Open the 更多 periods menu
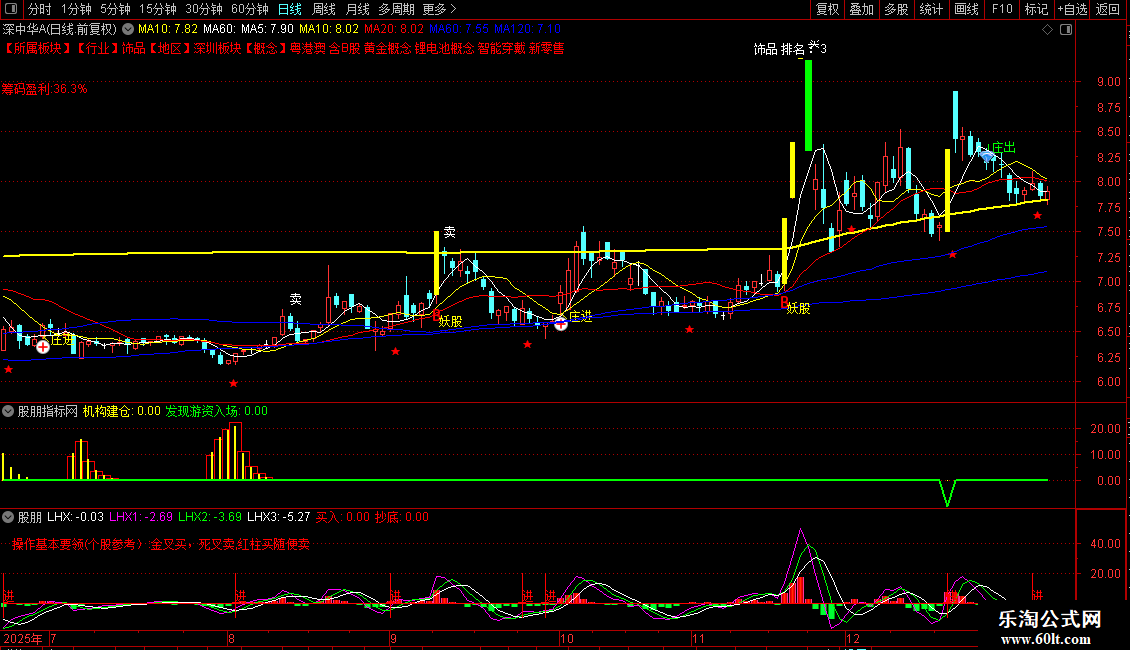 [439, 9]
